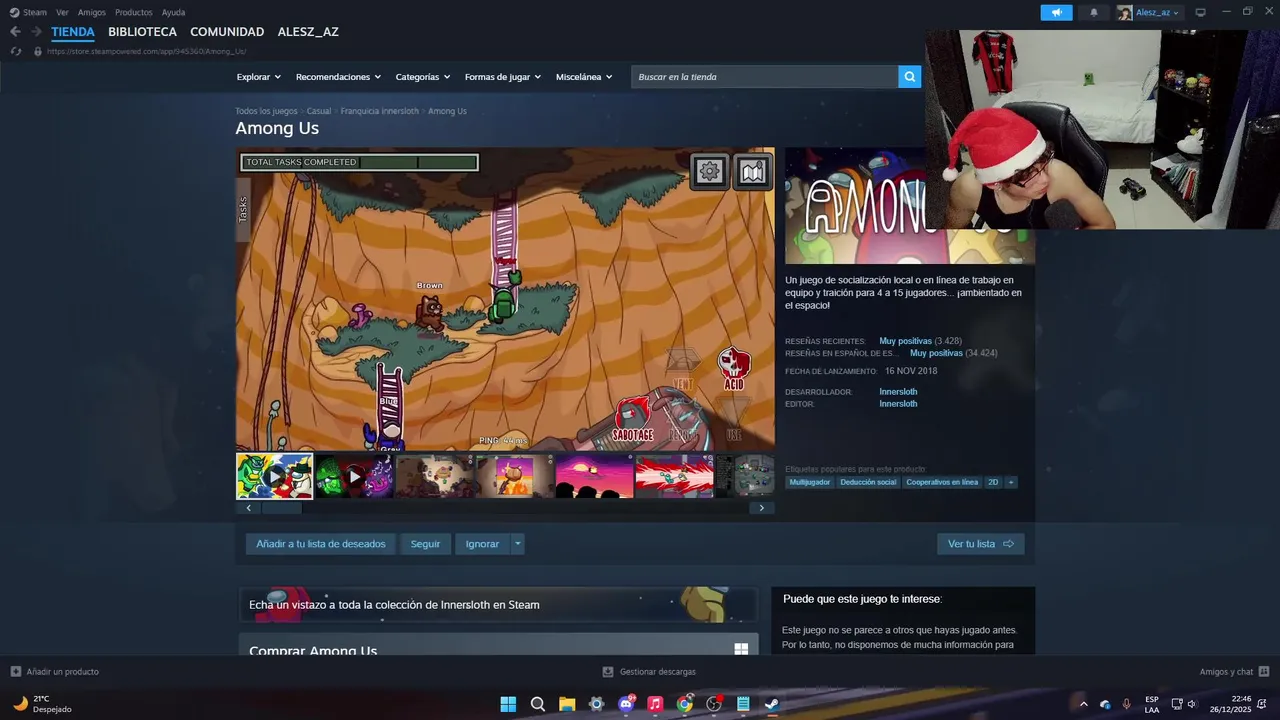
Task: Open the ALESZ_AZ profile tab
Action: 308,32
